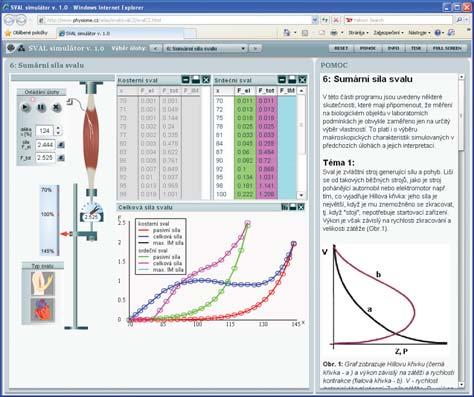Image resolution: width=474 pixels, height=397 pixels.
Task: Select the heart muscle type
Action: (x=42, y=310)
